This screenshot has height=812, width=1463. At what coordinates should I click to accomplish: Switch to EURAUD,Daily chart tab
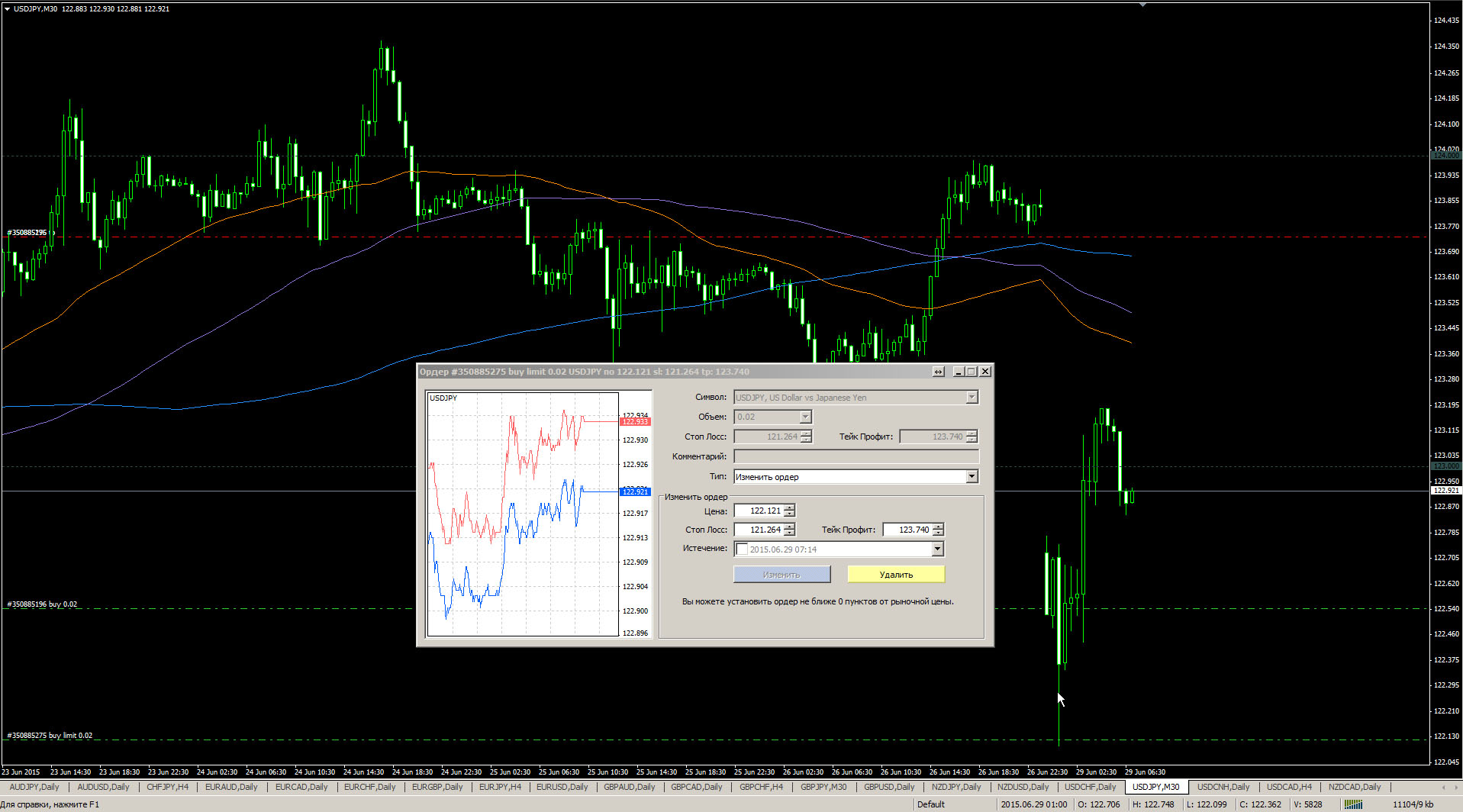[x=231, y=787]
